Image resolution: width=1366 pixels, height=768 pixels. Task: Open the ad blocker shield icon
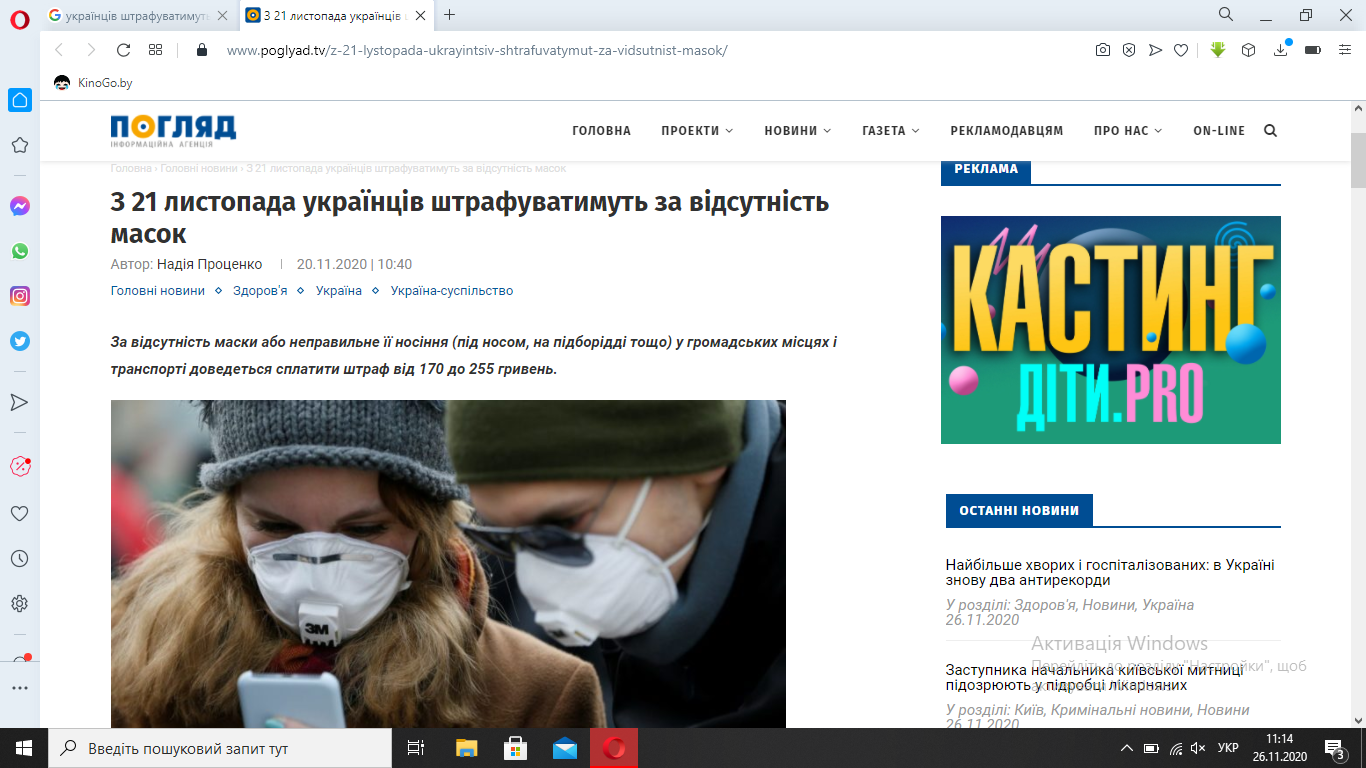click(1129, 50)
